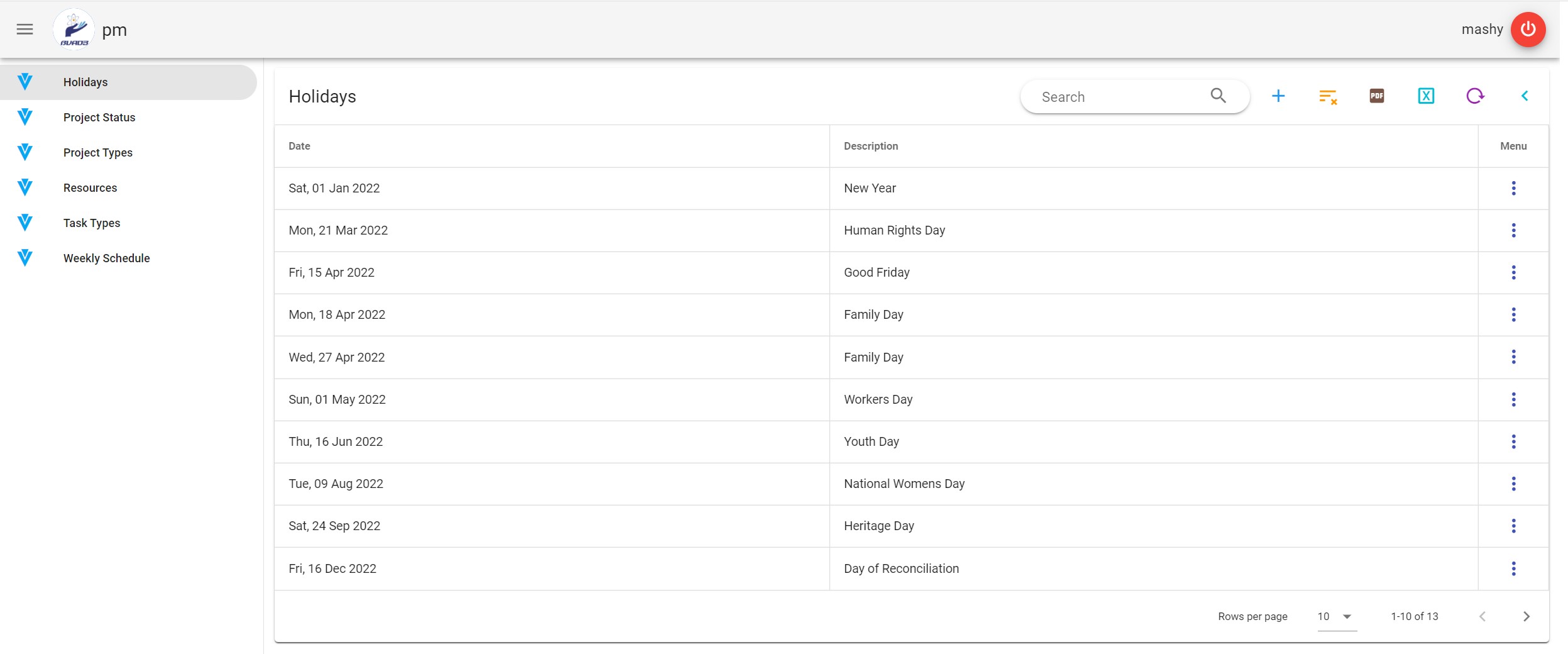
Task: Add a new holiday with plus icon
Action: pyautogui.click(x=1278, y=96)
